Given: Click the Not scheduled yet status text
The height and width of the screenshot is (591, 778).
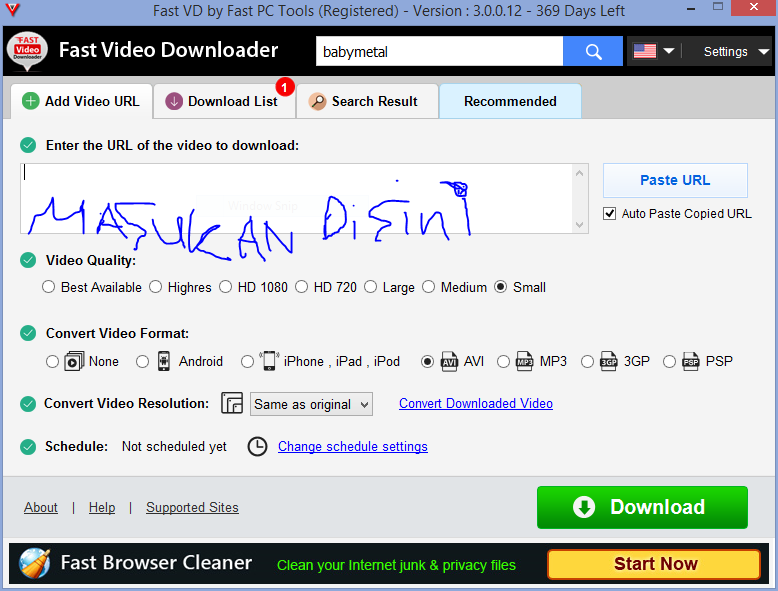Looking at the screenshot, I should (x=174, y=447).
